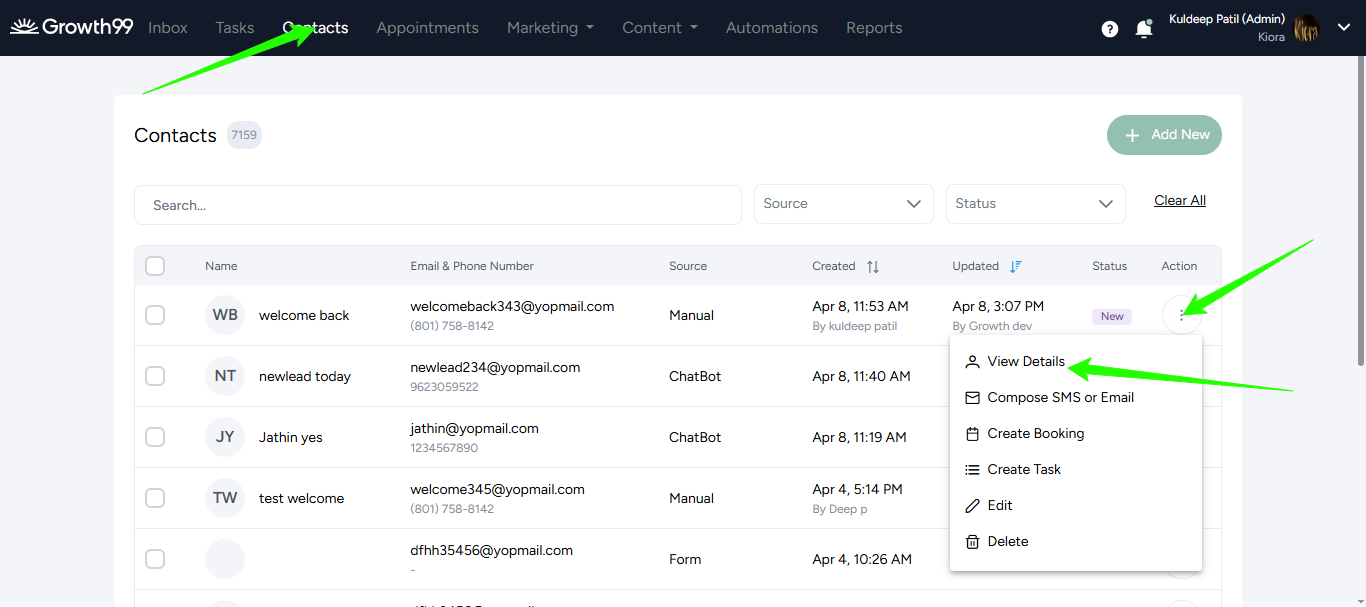Check the box for newlead today contact
The width and height of the screenshot is (1366, 607).
(x=155, y=376)
